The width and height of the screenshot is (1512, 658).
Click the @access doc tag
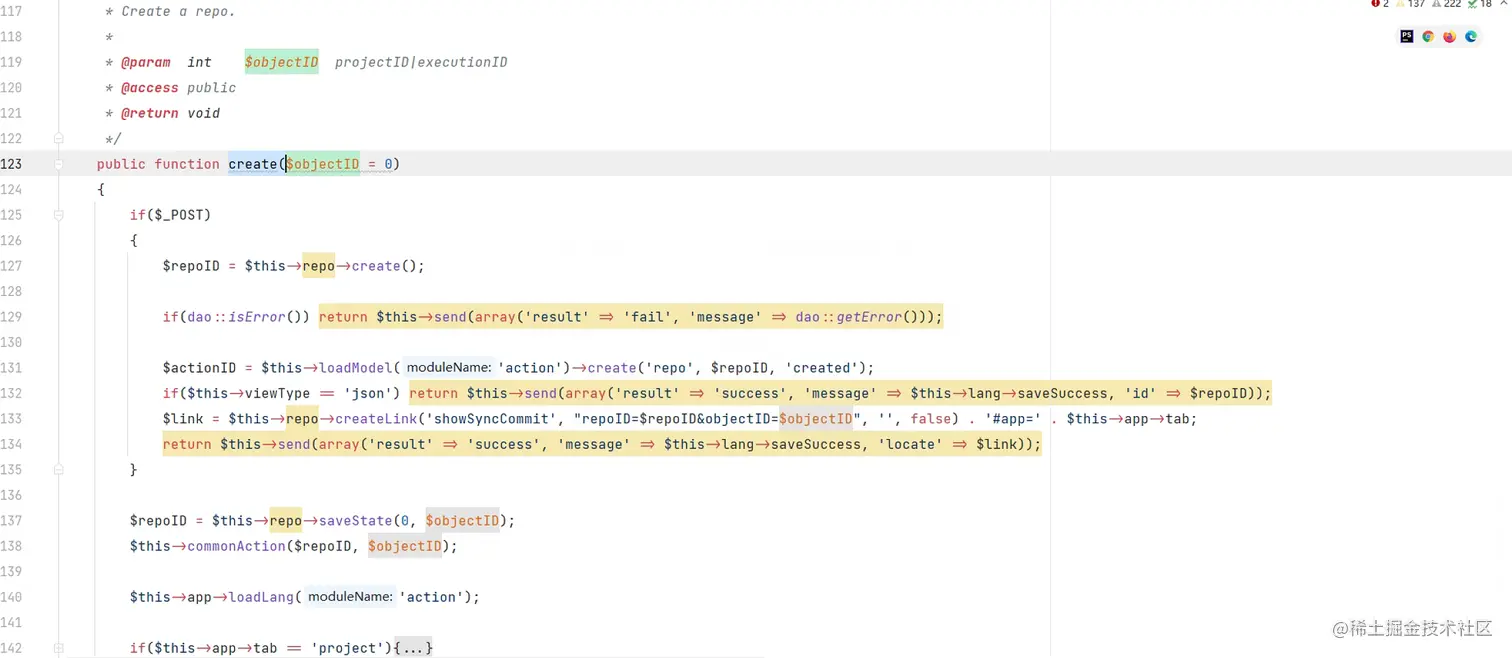pyautogui.click(x=150, y=88)
